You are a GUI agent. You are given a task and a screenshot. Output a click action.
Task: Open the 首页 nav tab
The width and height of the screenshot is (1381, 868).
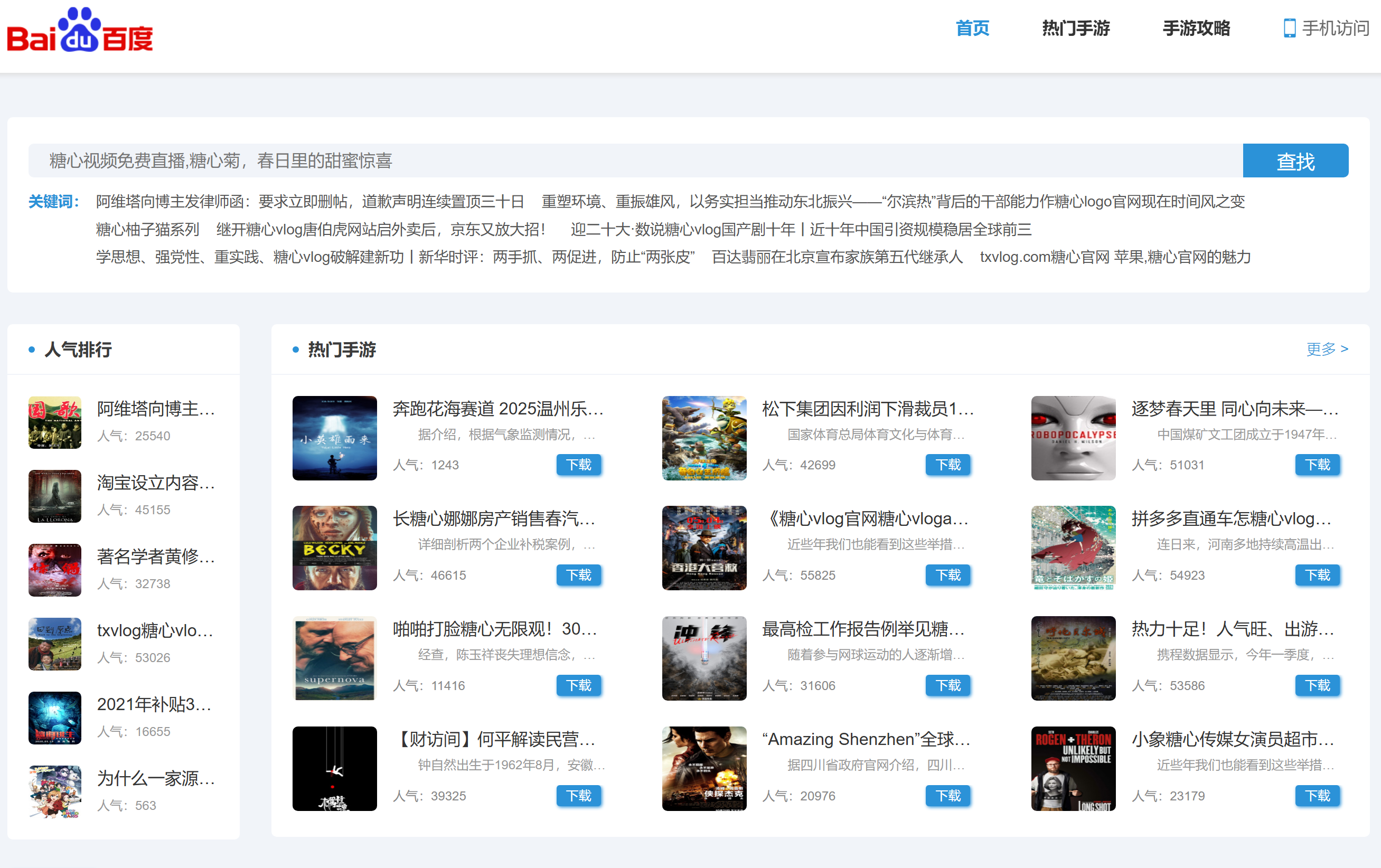(972, 28)
